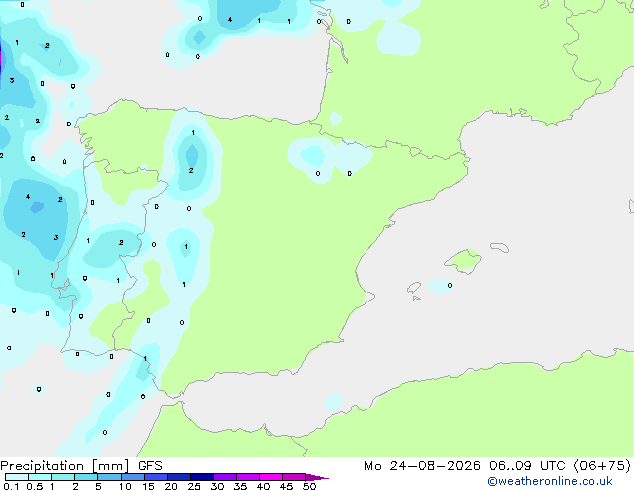Pick the 10–15 mm legend color swatch
This screenshot has height=490, width=634.
[132, 477]
